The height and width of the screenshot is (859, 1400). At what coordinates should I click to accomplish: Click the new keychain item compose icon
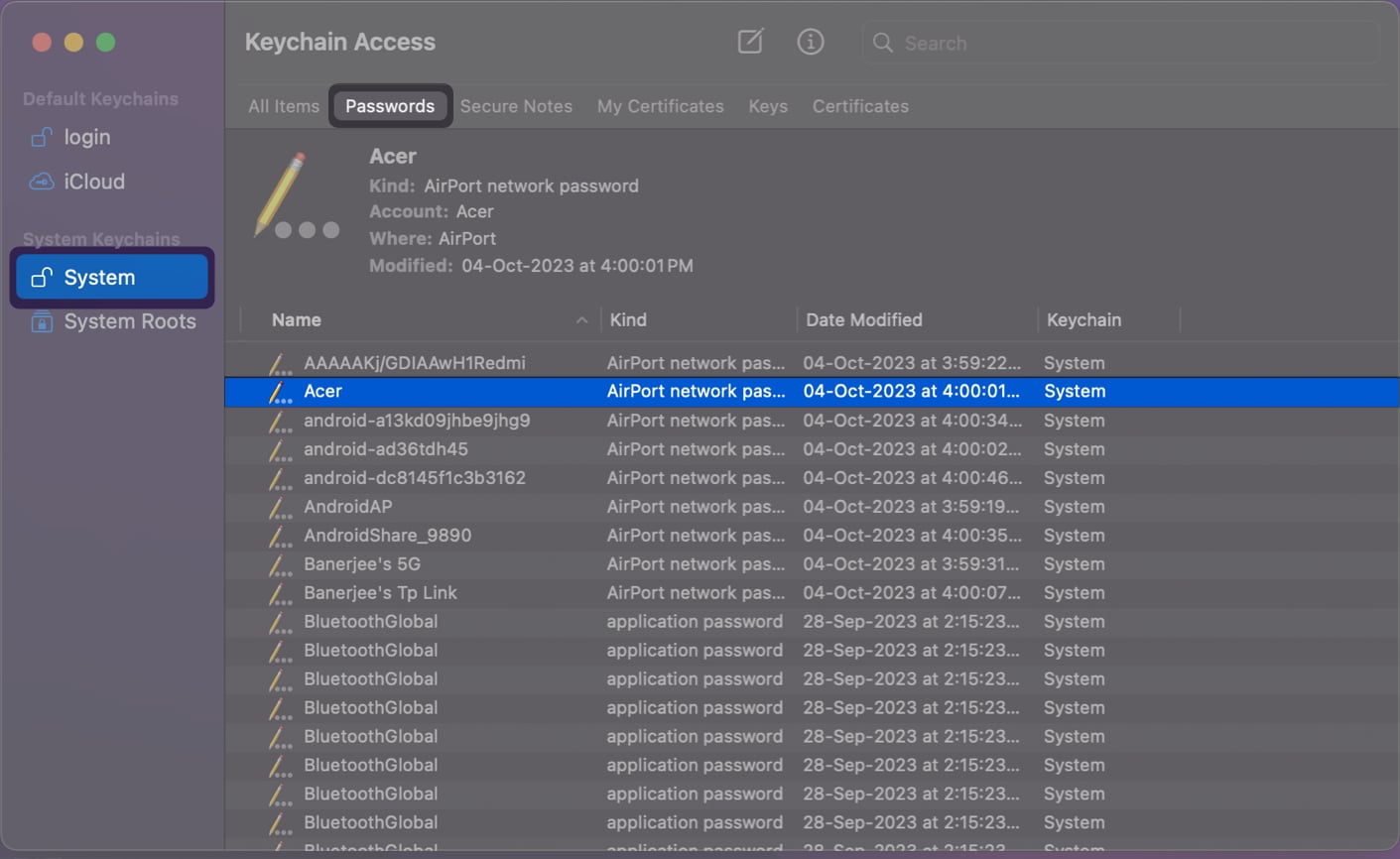pyautogui.click(x=750, y=42)
